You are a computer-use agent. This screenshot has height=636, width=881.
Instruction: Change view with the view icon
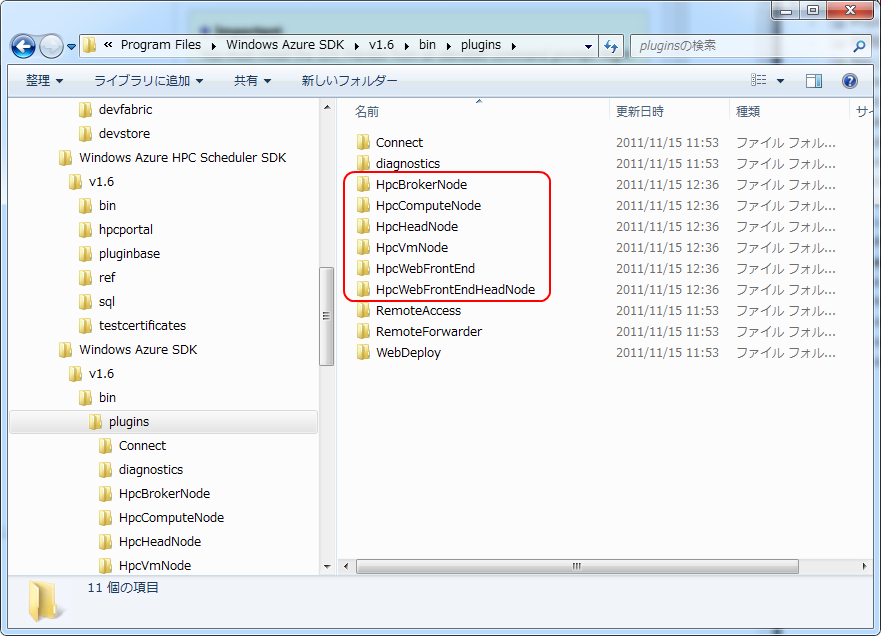pyautogui.click(x=759, y=80)
